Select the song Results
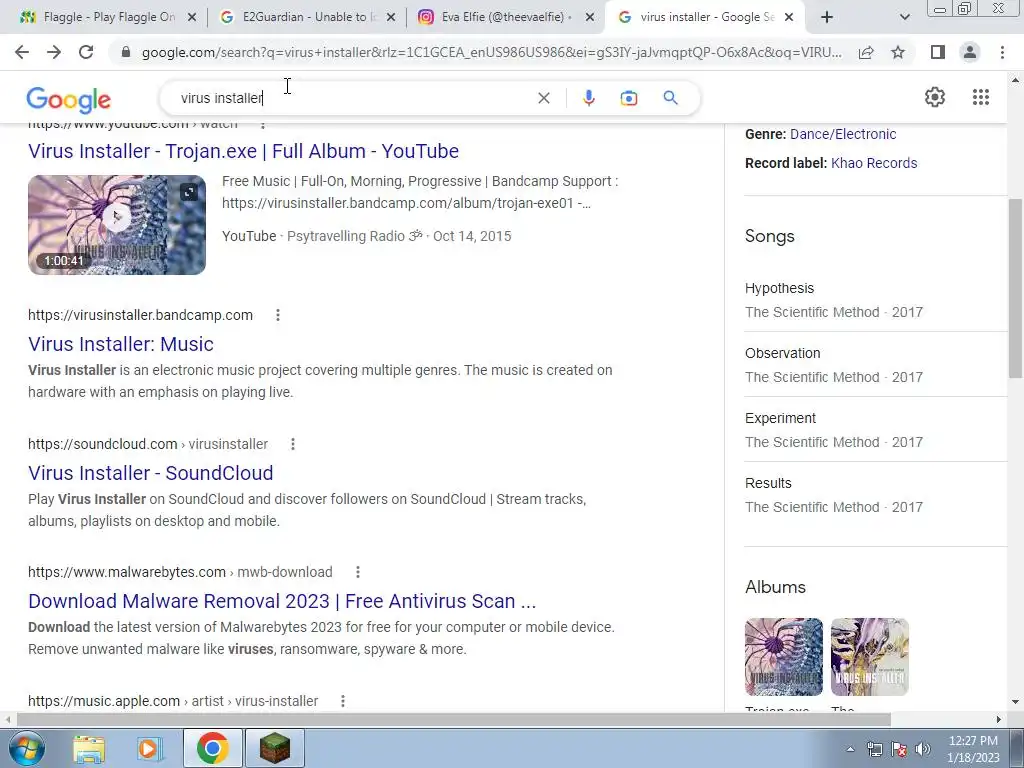This screenshot has width=1024, height=768. click(x=768, y=483)
